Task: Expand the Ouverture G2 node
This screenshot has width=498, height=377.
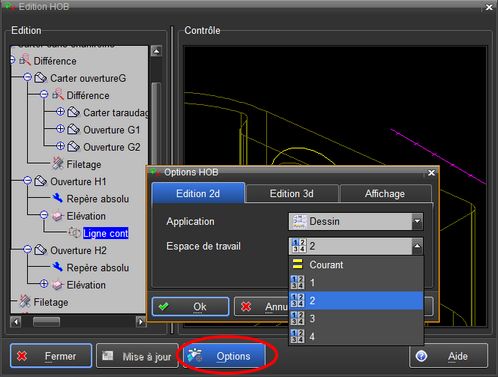Action: point(60,146)
